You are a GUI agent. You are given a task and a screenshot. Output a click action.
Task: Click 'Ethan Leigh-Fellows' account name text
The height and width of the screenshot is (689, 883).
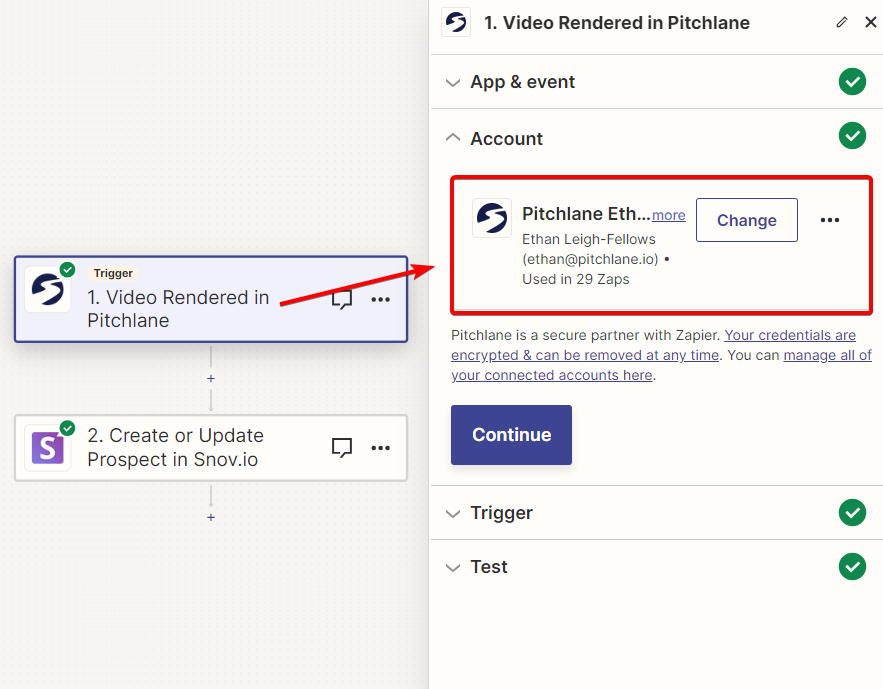(588, 239)
